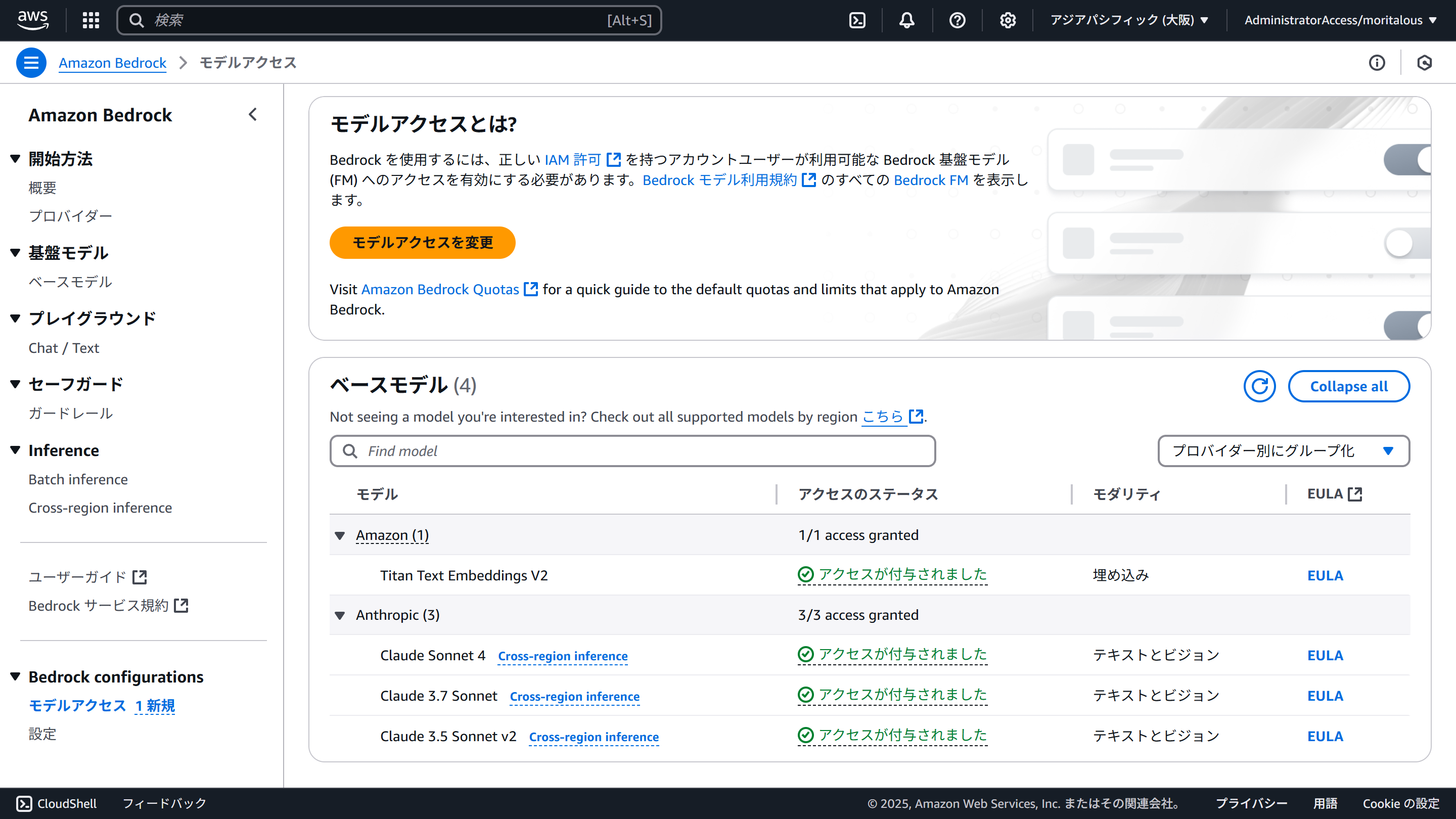The image size is (1456, 819).
Task: Open the help question mark menu
Action: coord(957,20)
